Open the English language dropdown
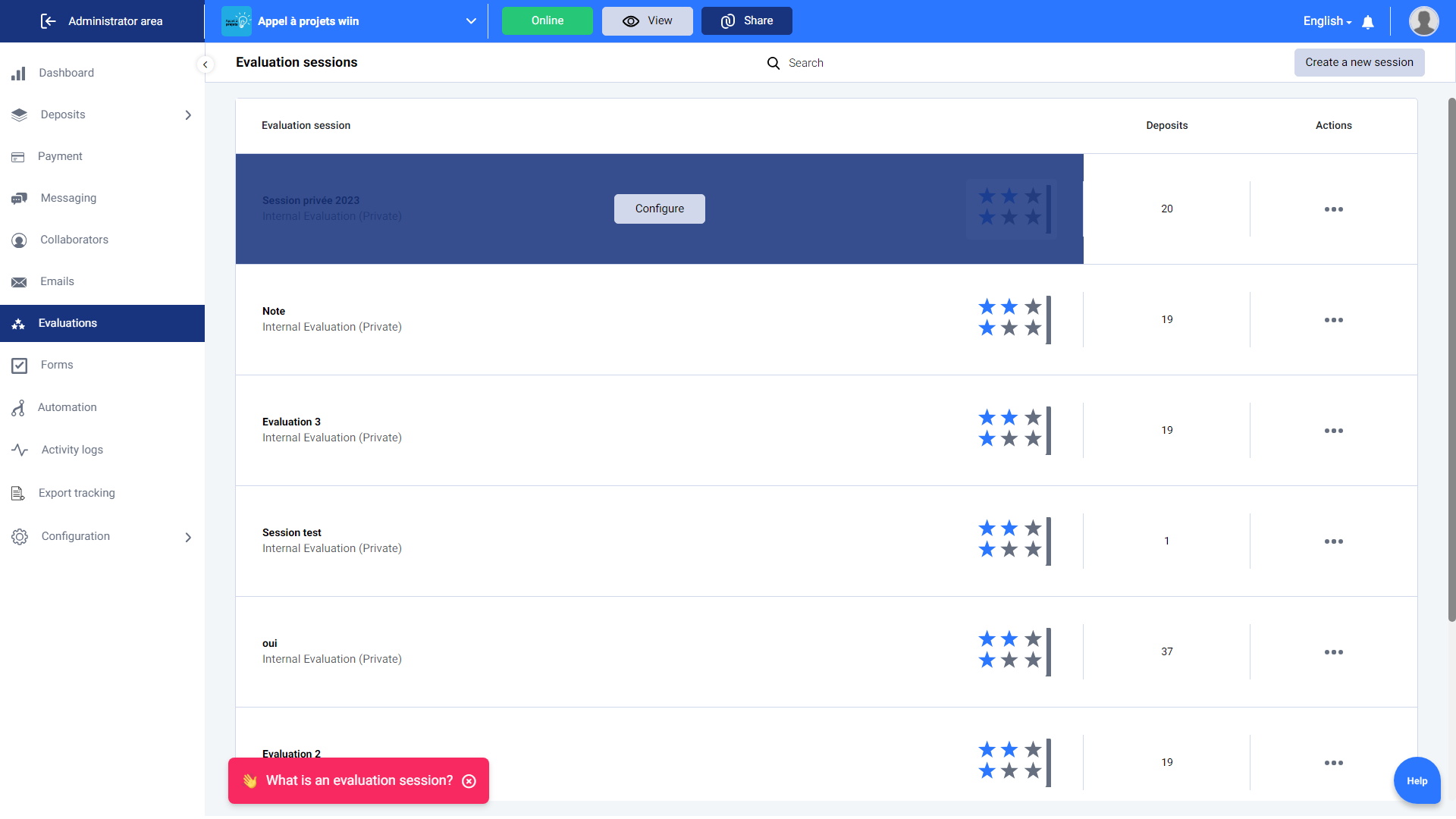 pos(1327,21)
